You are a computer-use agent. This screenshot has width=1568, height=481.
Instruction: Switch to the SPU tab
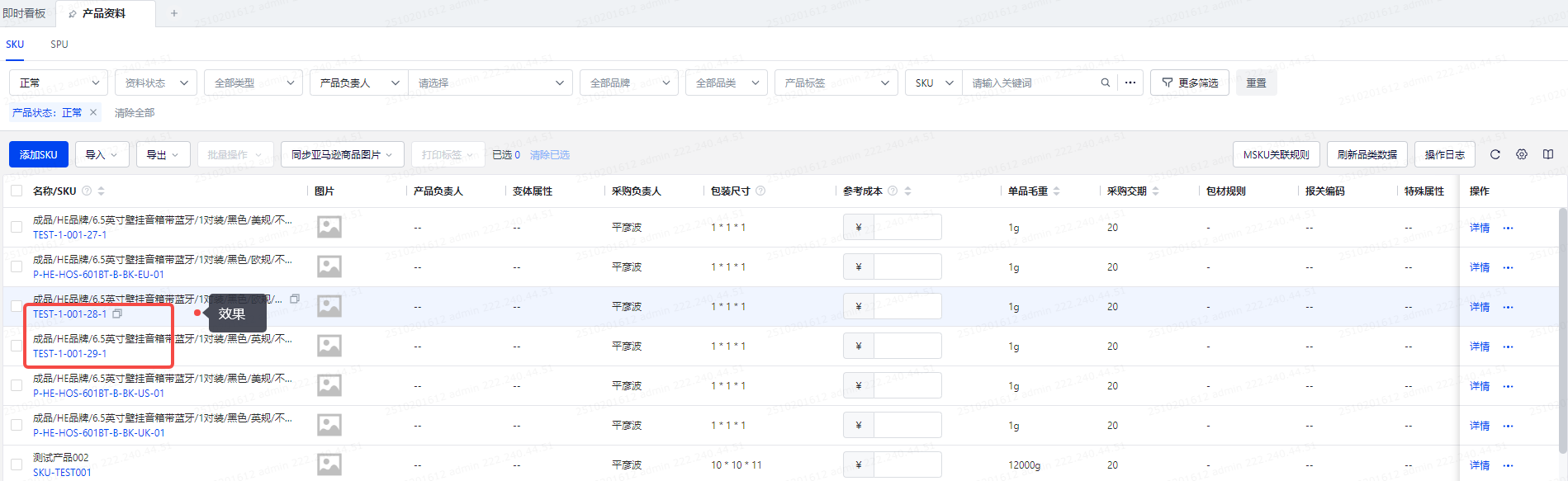pyautogui.click(x=59, y=45)
